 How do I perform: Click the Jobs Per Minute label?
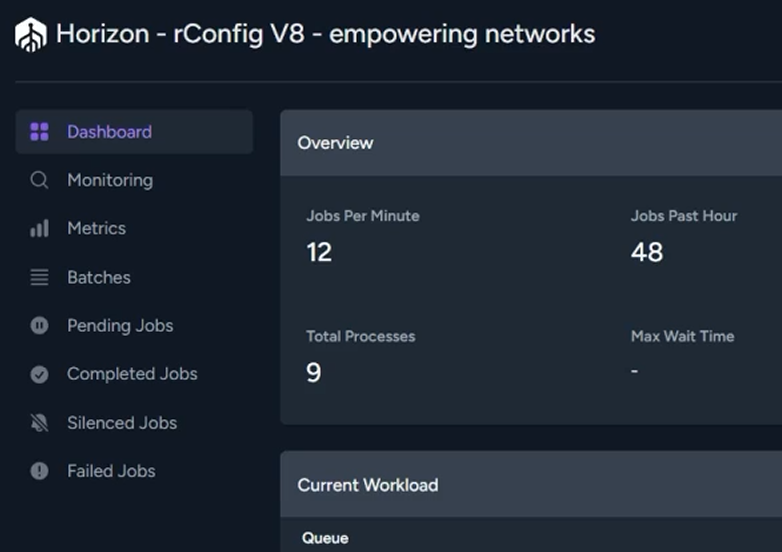pos(363,216)
